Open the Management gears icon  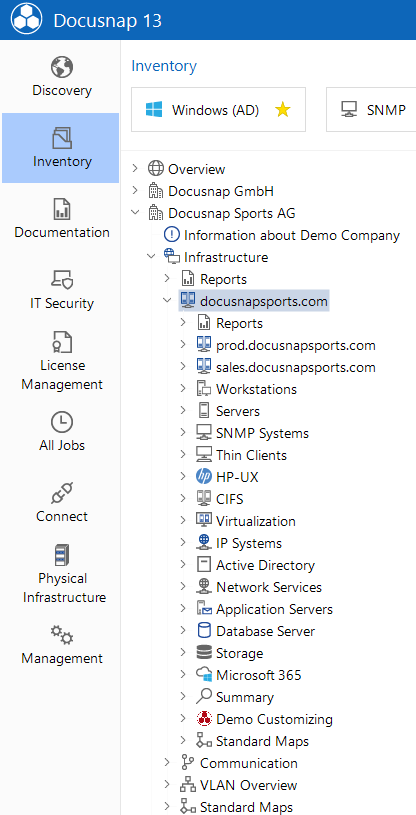click(62, 635)
